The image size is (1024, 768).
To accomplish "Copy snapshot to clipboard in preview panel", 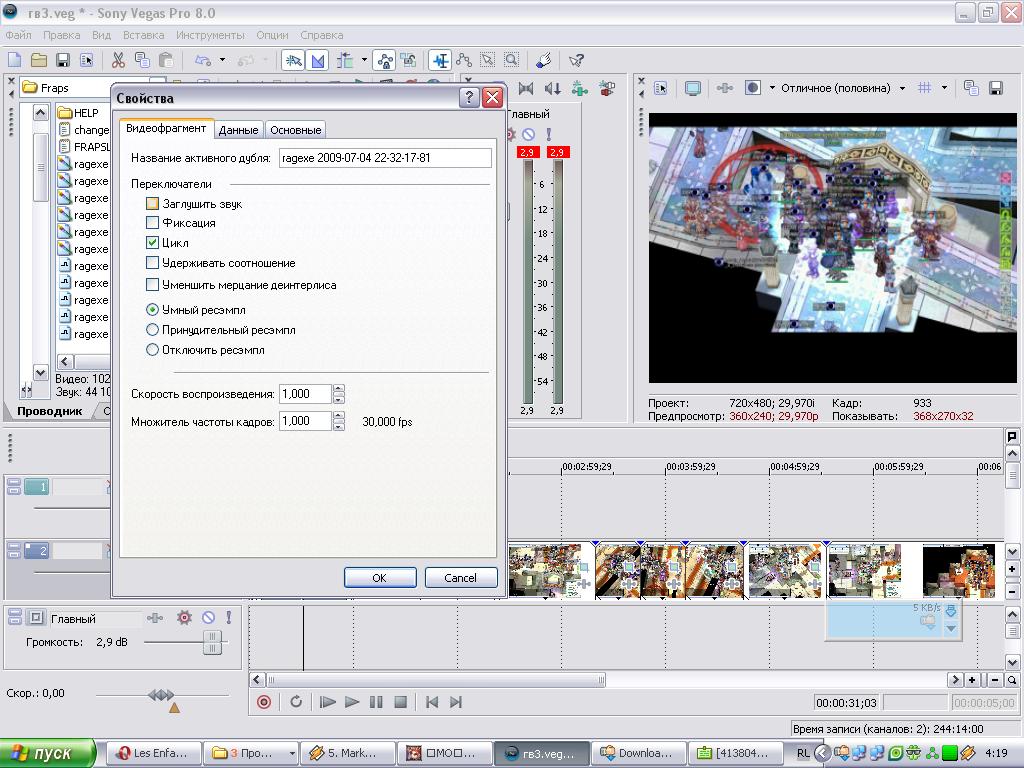I will click(x=971, y=88).
